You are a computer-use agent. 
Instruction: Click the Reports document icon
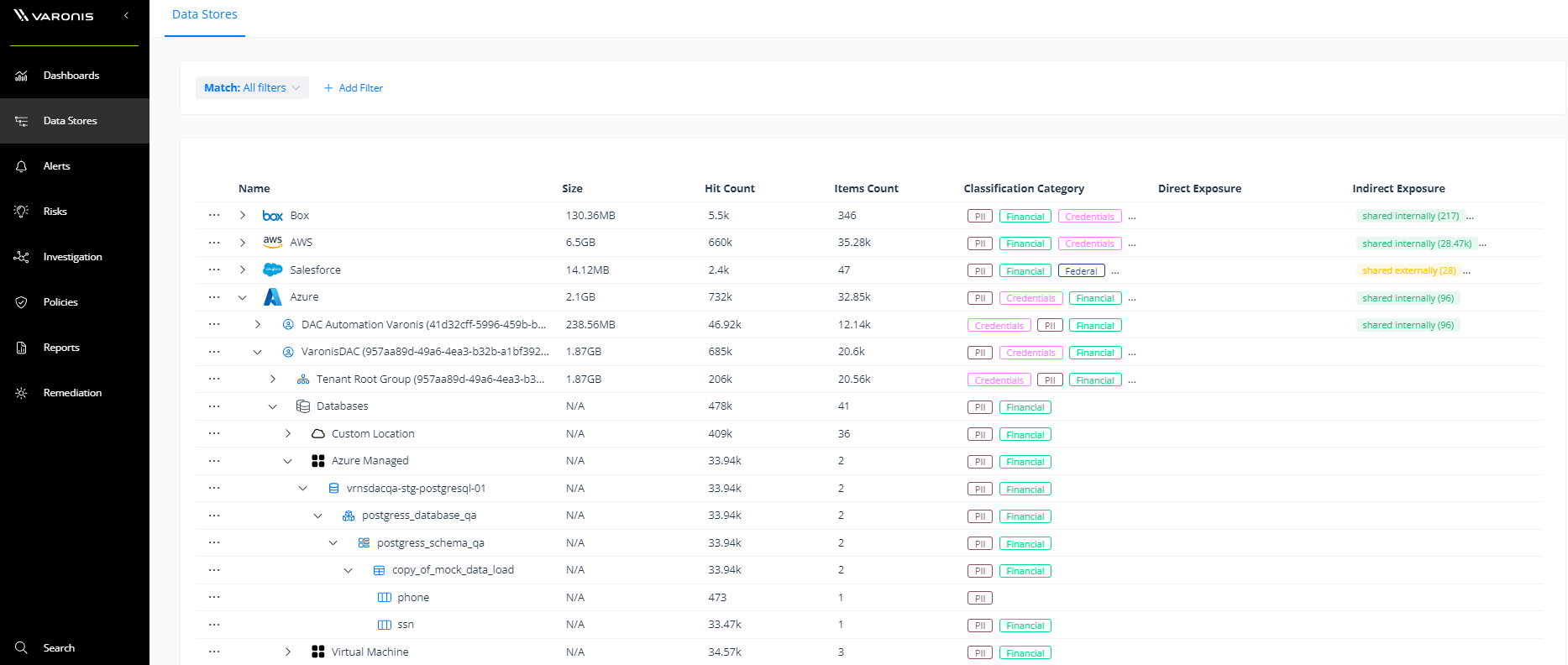point(22,348)
